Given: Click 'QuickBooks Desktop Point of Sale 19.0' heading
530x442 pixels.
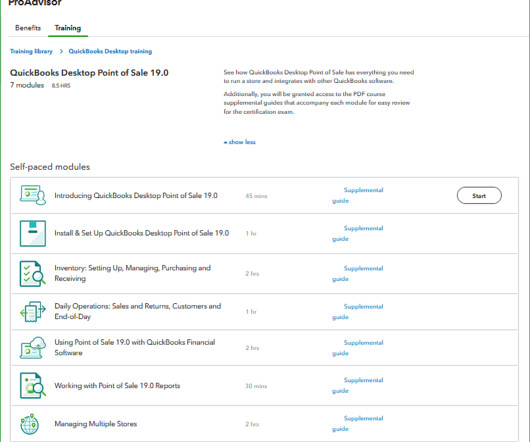Looking at the screenshot, I should pyautogui.click(x=89, y=73).
